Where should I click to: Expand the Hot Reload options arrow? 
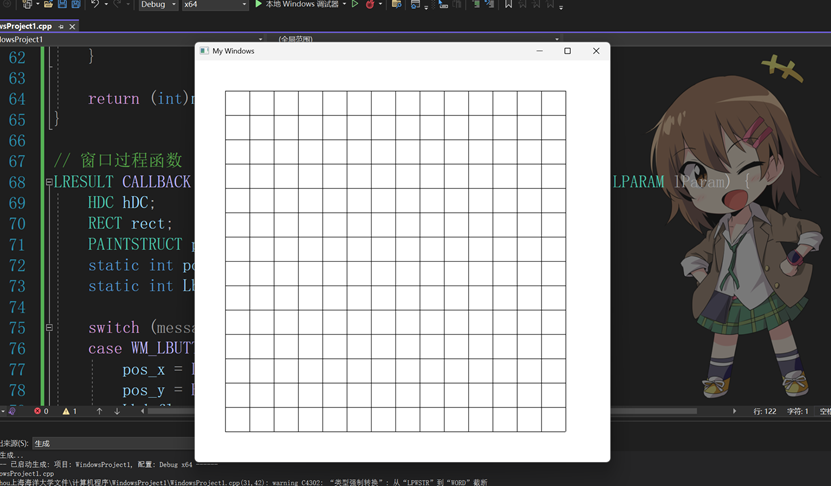pos(380,4)
